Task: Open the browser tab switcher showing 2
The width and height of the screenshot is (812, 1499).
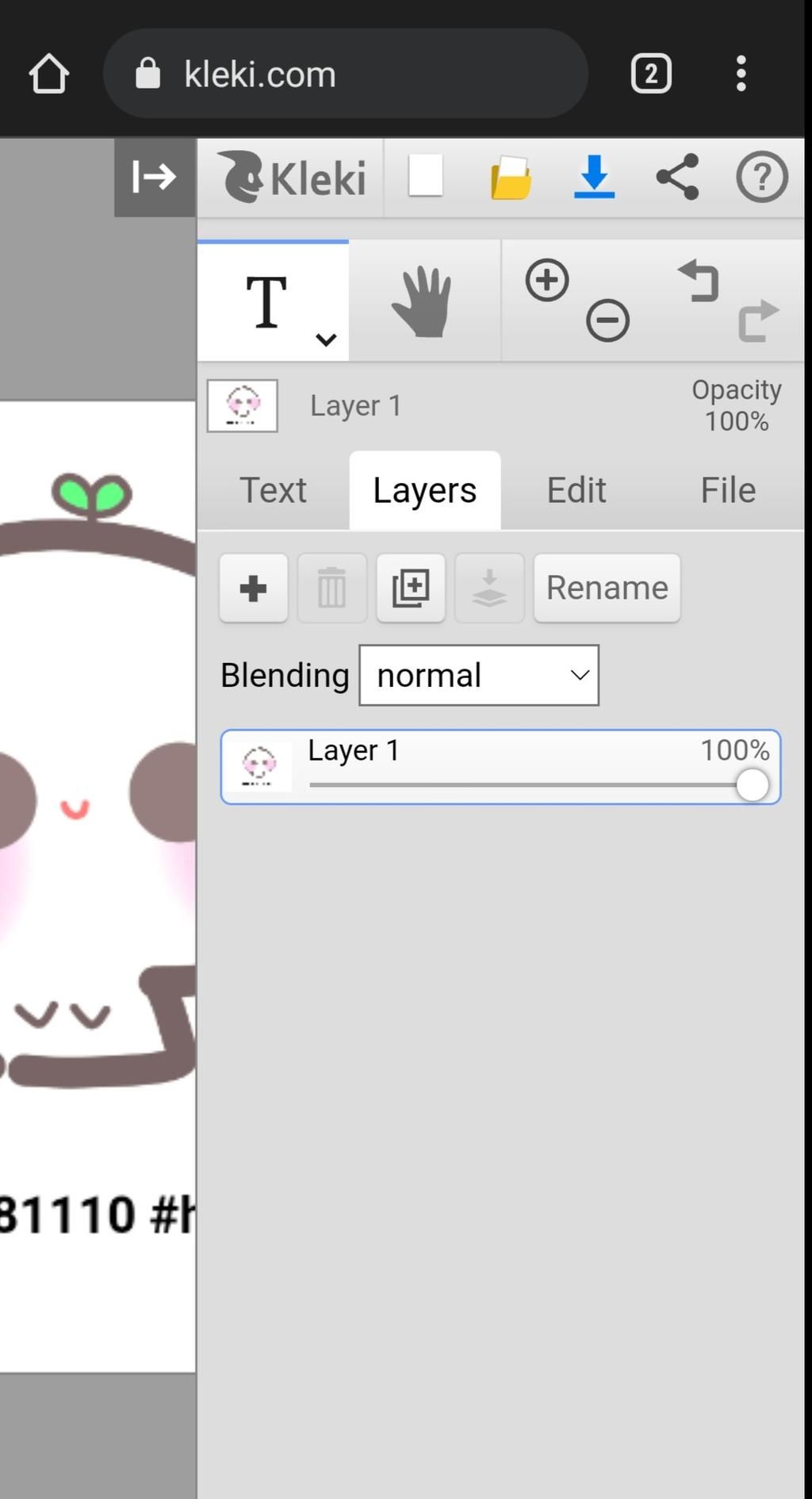Action: click(x=651, y=74)
